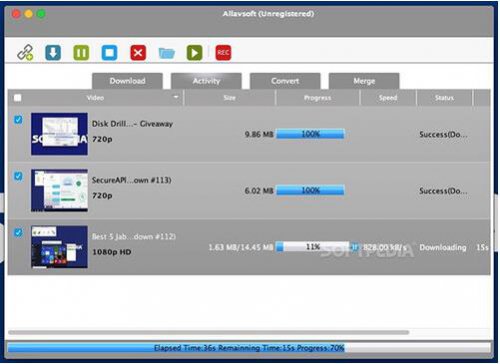Pause the 11% download using its small pause icon
This screenshot has height=364, width=500.
(x=355, y=247)
